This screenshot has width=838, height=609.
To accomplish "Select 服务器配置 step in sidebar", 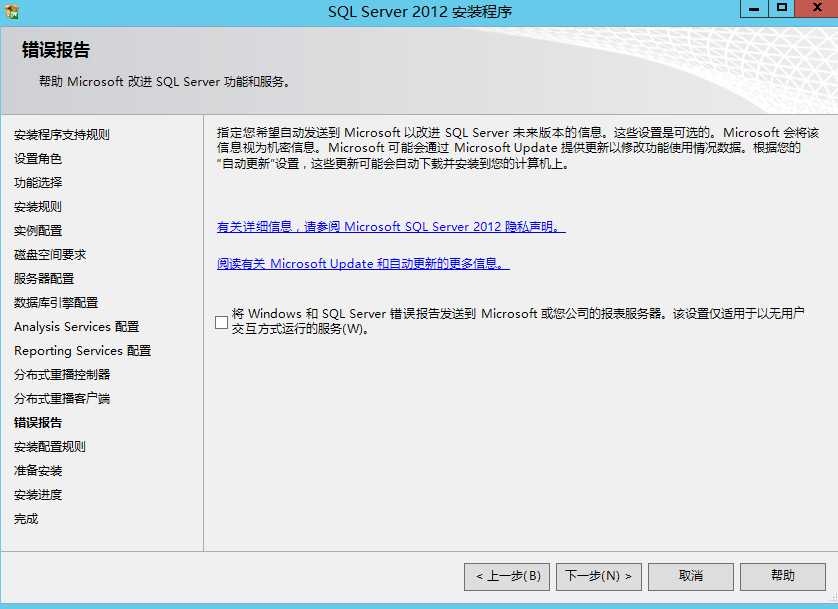I will pos(44,279).
